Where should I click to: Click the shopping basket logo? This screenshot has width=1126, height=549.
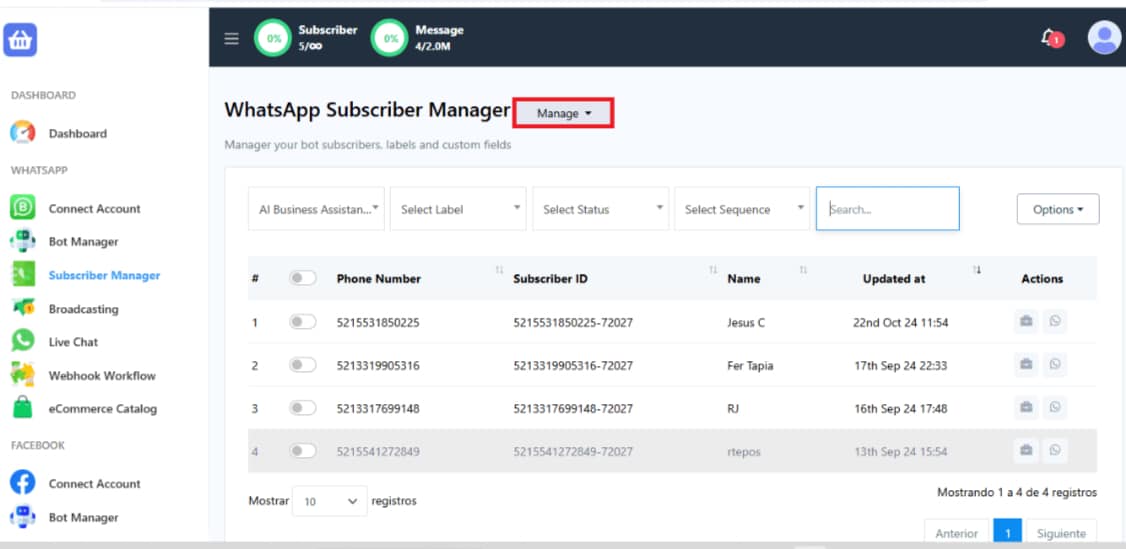[x=20, y=40]
